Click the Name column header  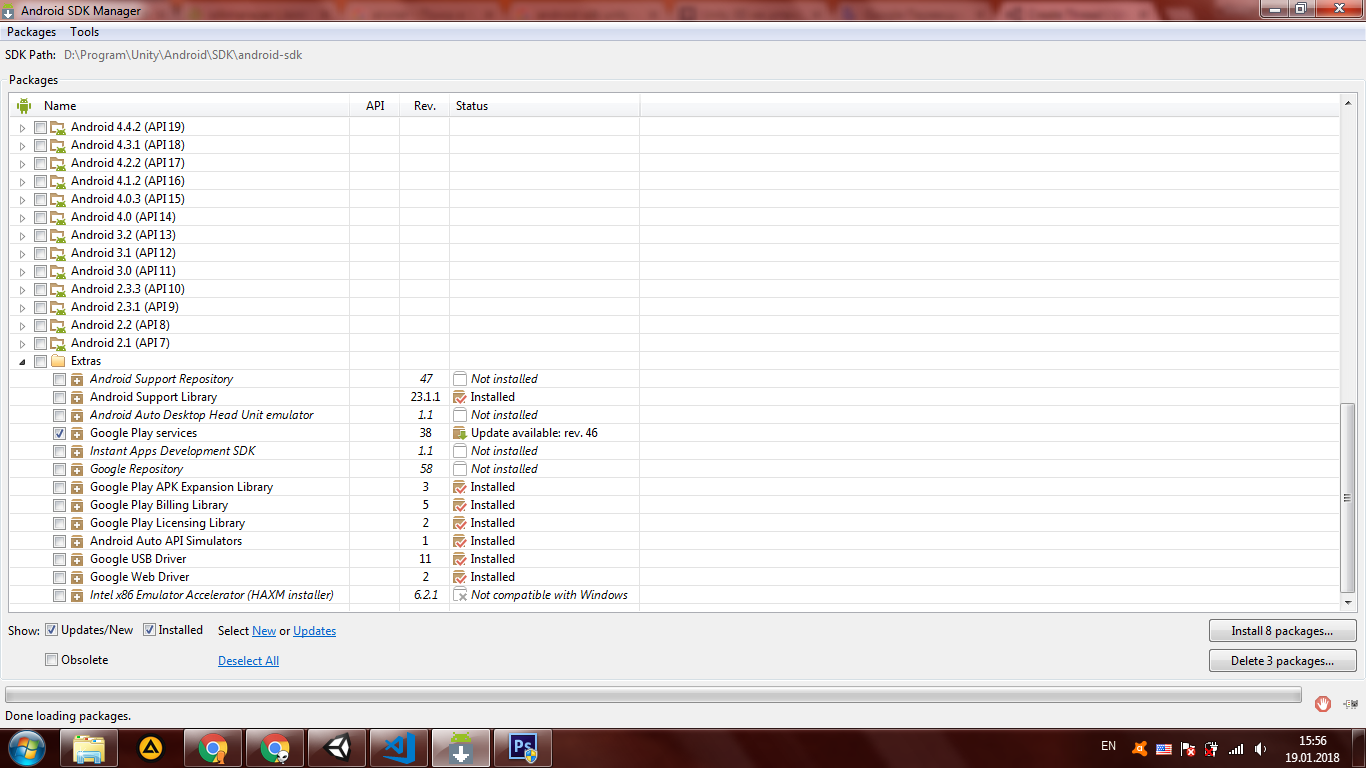180,106
